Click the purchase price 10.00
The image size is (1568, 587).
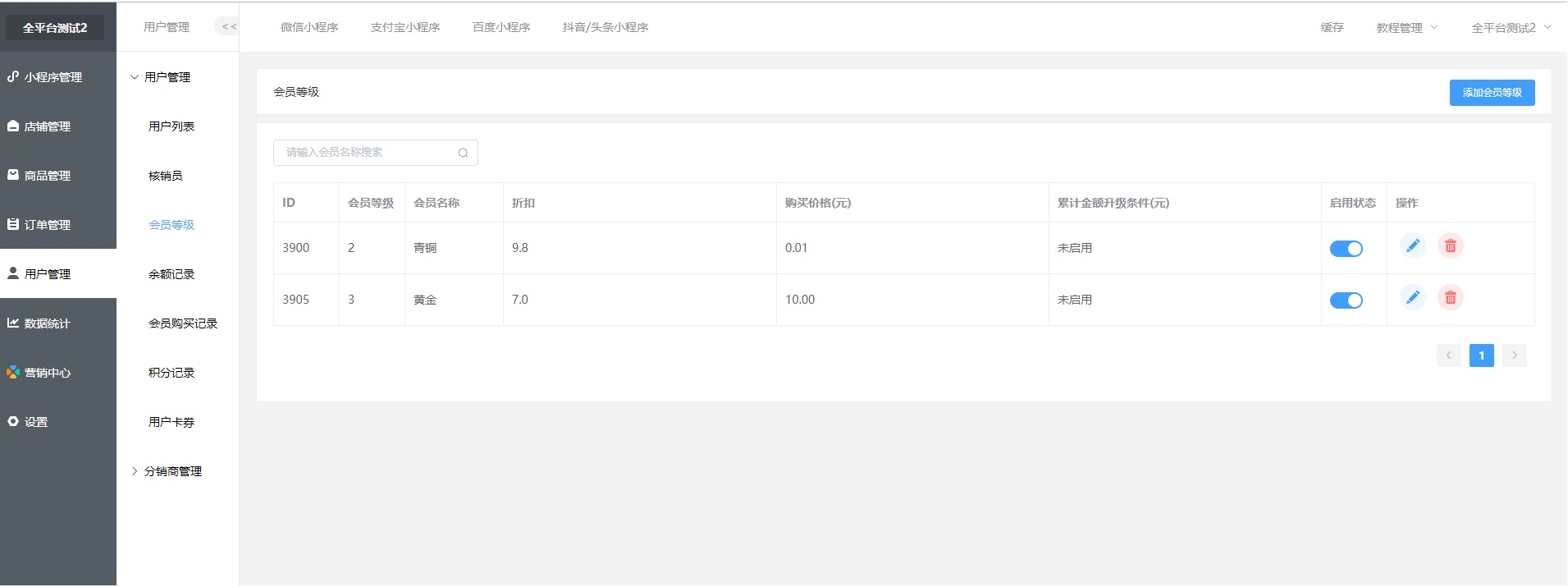(x=800, y=300)
